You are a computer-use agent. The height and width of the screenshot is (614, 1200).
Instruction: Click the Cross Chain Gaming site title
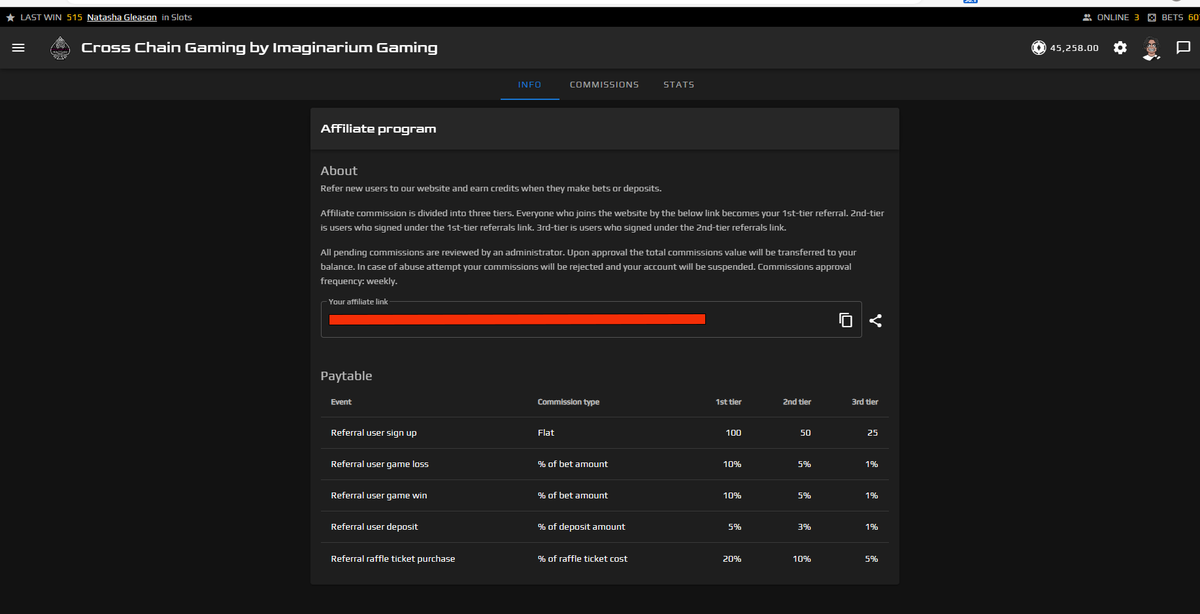coord(259,48)
